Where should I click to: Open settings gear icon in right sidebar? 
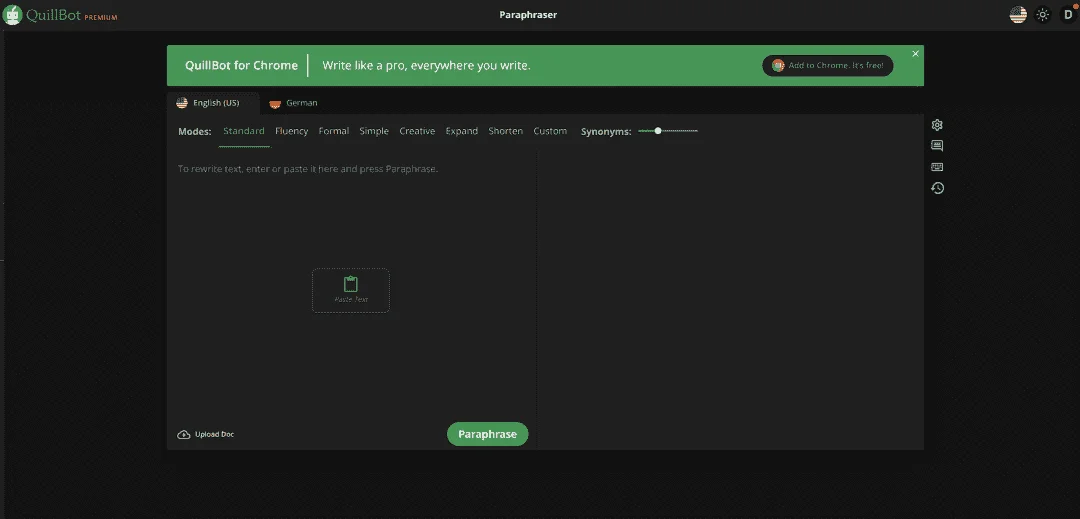pyautogui.click(x=937, y=125)
